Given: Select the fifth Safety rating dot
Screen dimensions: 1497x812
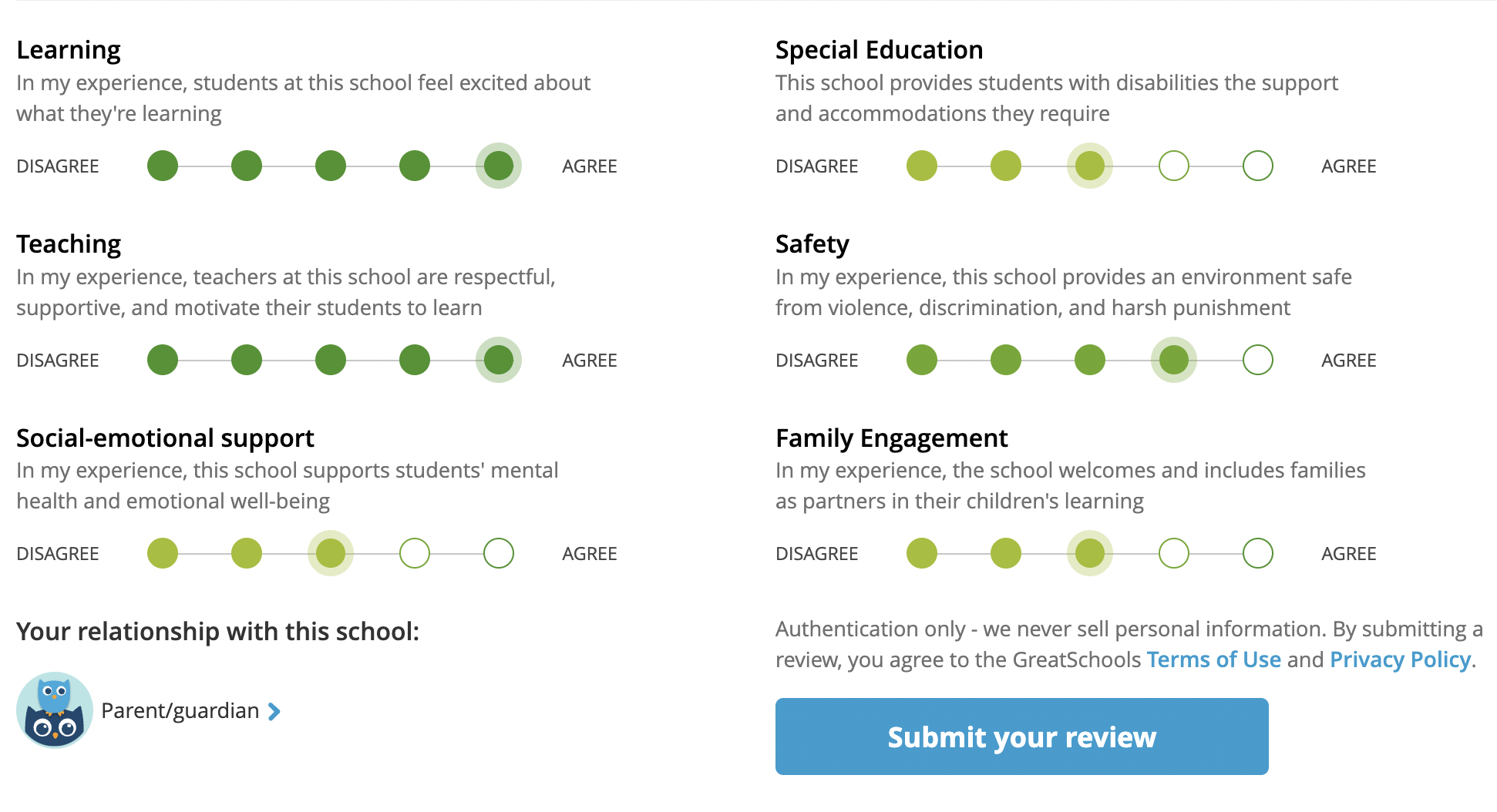Looking at the screenshot, I should [1258, 360].
